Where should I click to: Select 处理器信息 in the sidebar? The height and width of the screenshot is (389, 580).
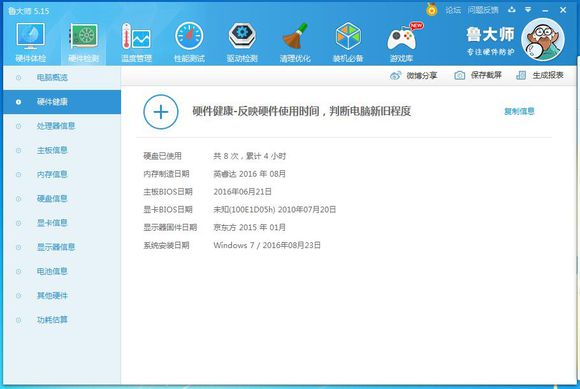(62, 126)
